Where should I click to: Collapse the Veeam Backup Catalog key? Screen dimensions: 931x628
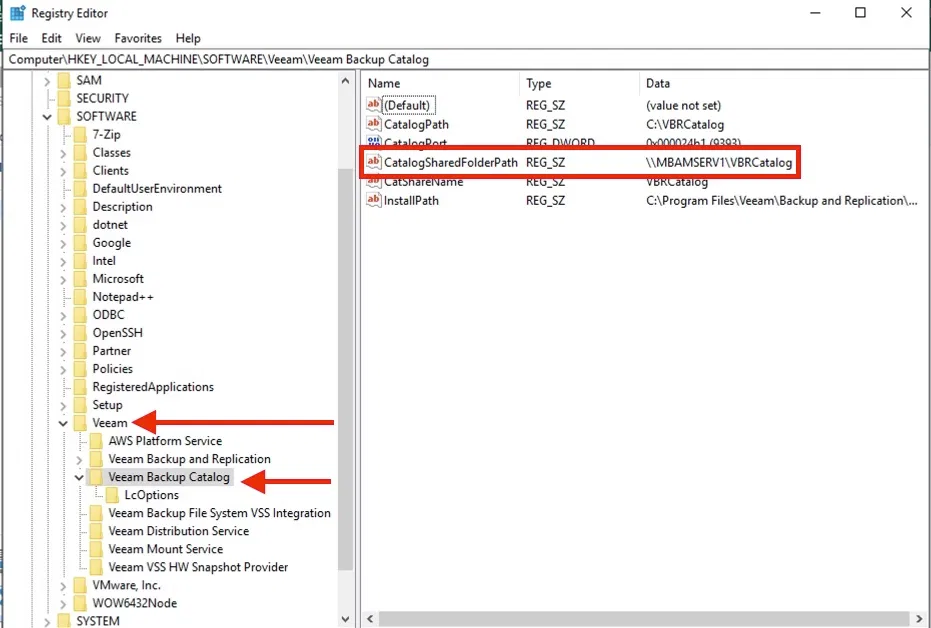pyautogui.click(x=80, y=478)
